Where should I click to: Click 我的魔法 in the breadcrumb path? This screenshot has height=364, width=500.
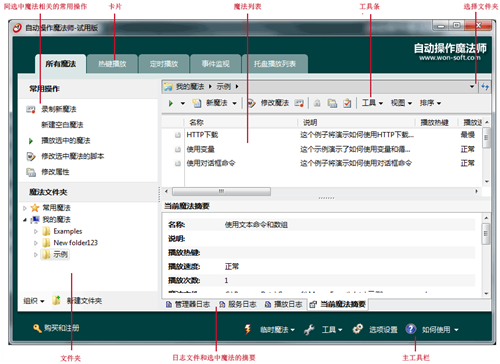pos(190,87)
